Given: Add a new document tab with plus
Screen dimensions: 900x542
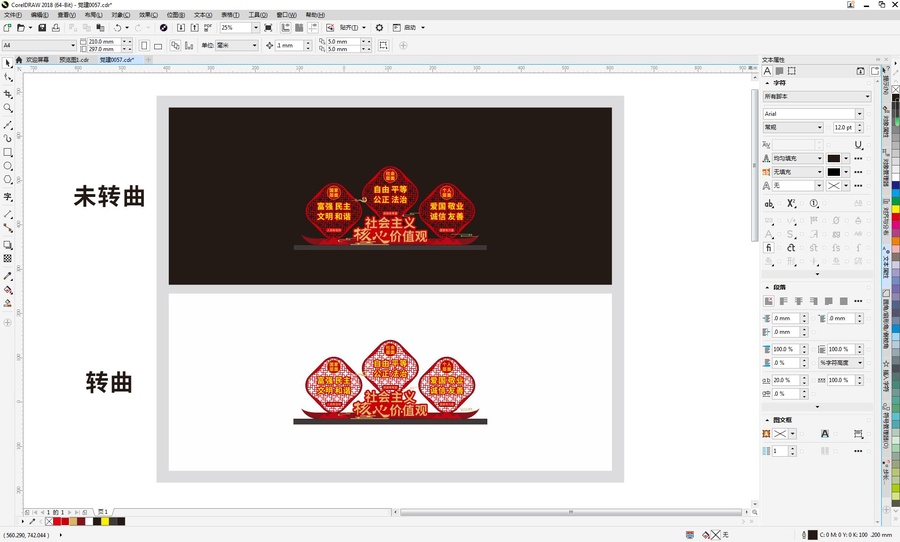Looking at the screenshot, I should [x=148, y=60].
